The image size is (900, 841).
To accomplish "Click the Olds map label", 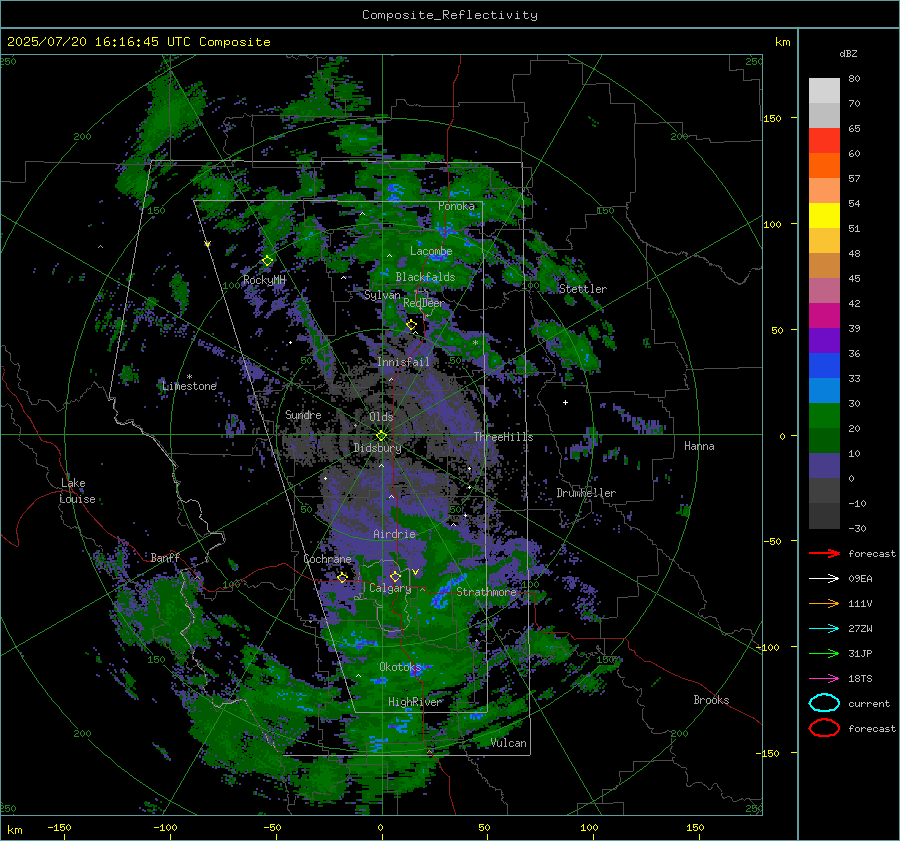I will [x=381, y=417].
